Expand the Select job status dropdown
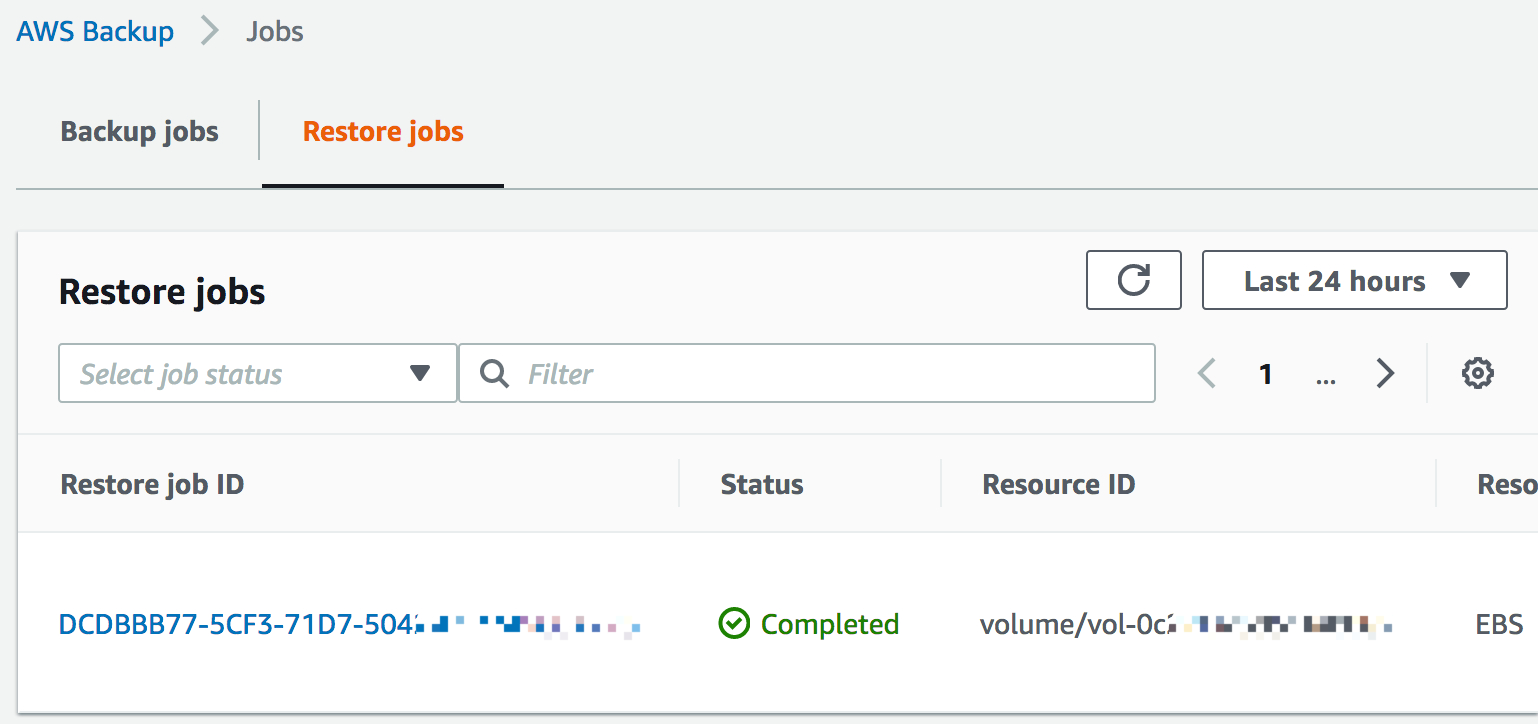Image resolution: width=1538 pixels, height=724 pixels. click(x=258, y=373)
